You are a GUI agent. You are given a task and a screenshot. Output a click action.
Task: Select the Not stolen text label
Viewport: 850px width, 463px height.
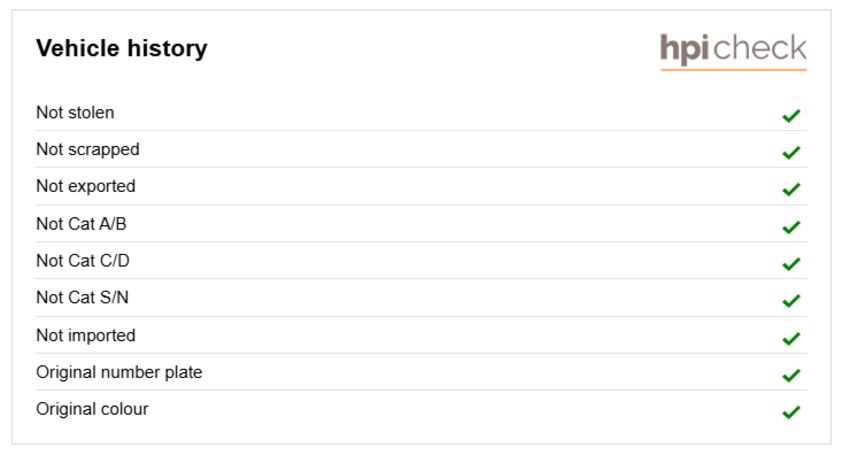75,113
